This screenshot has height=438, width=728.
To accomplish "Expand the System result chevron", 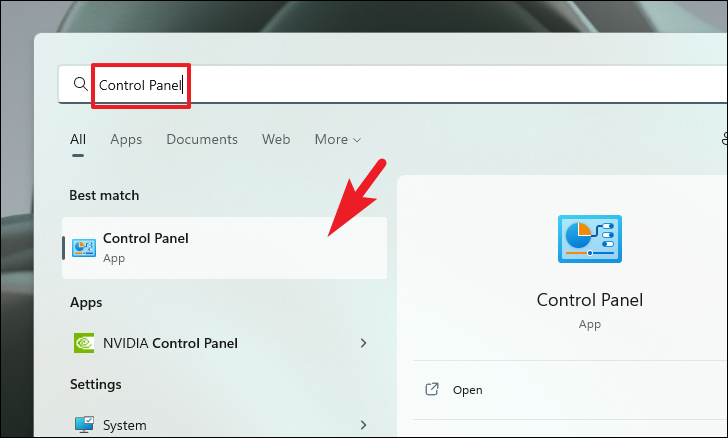I will click(x=364, y=425).
